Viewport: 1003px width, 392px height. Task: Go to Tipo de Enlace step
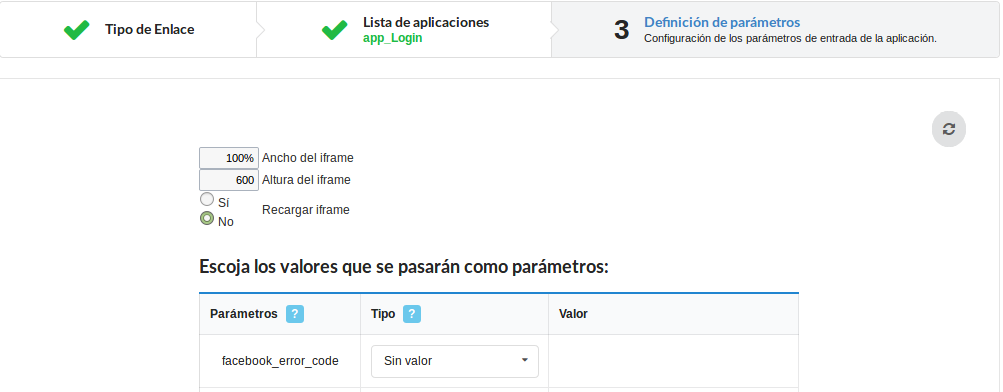[x=150, y=29]
